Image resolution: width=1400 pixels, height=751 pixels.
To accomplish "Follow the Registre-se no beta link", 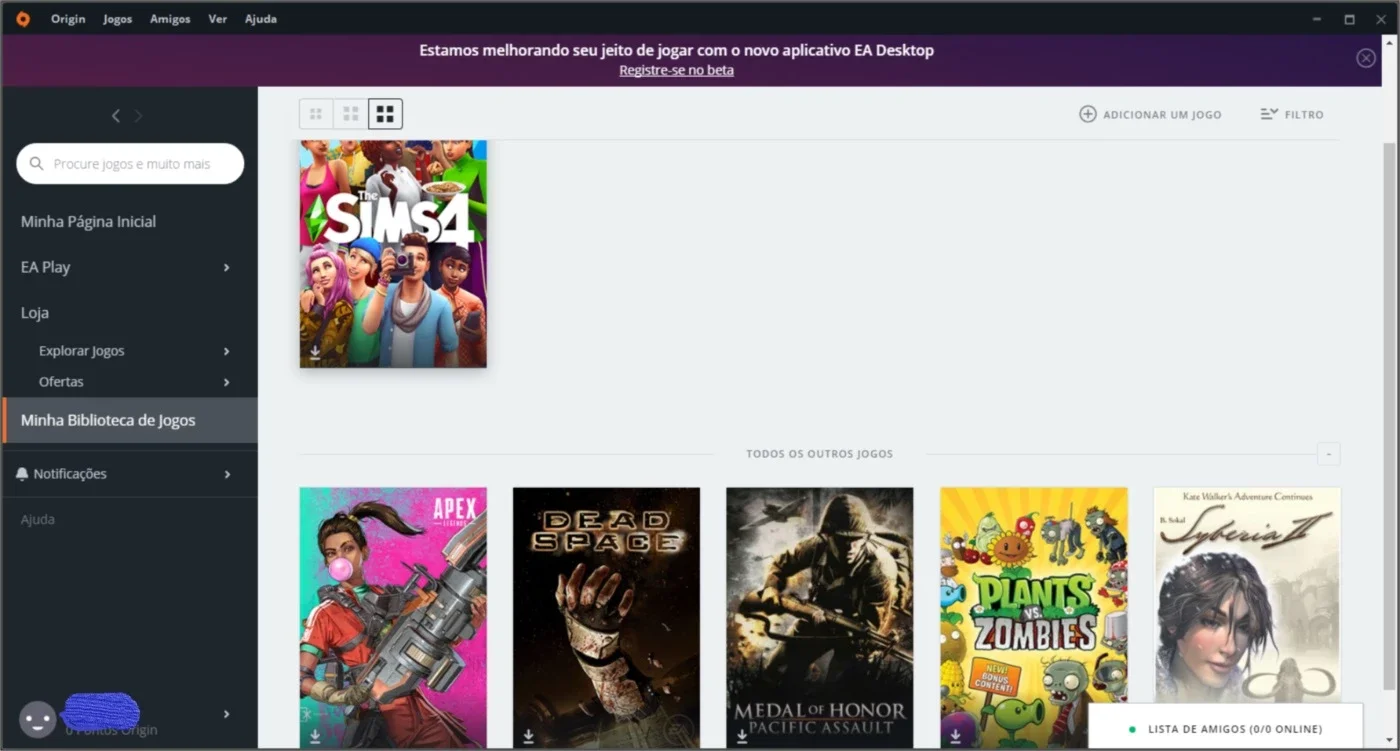I will tap(676, 70).
